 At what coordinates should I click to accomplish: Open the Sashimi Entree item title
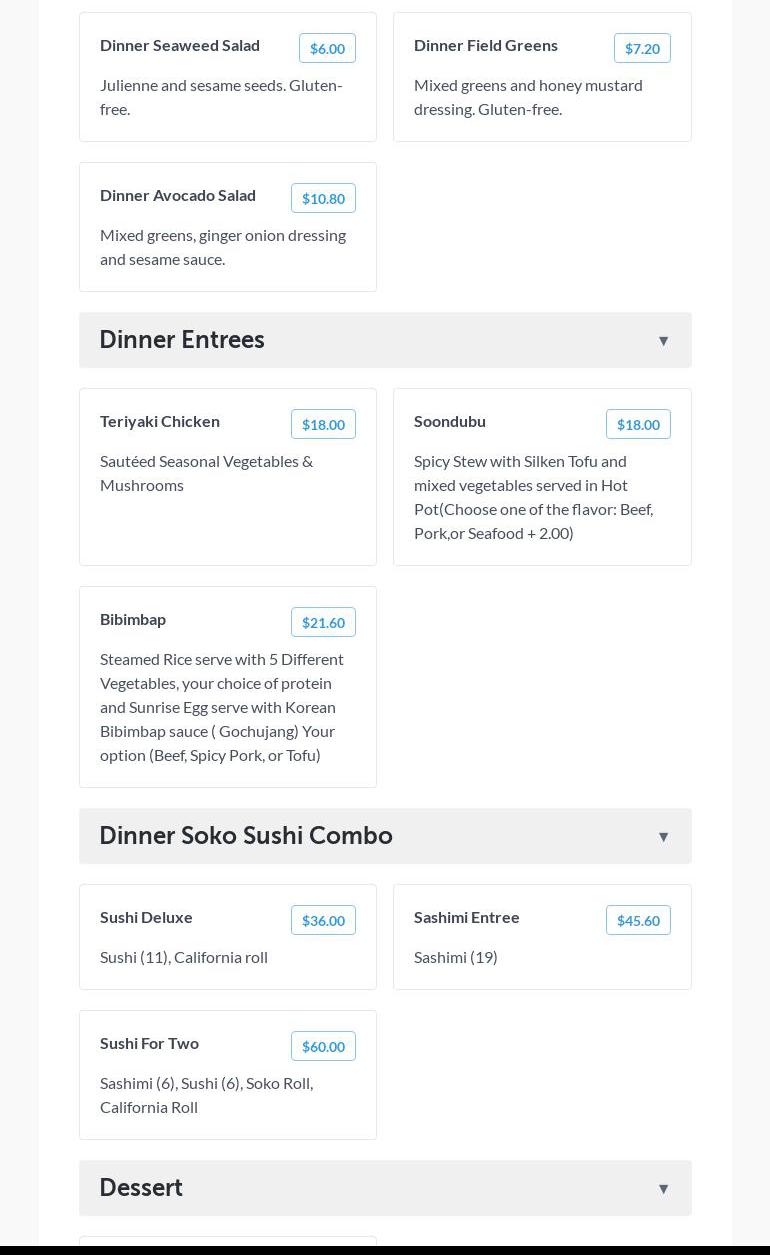pyautogui.click(x=467, y=917)
